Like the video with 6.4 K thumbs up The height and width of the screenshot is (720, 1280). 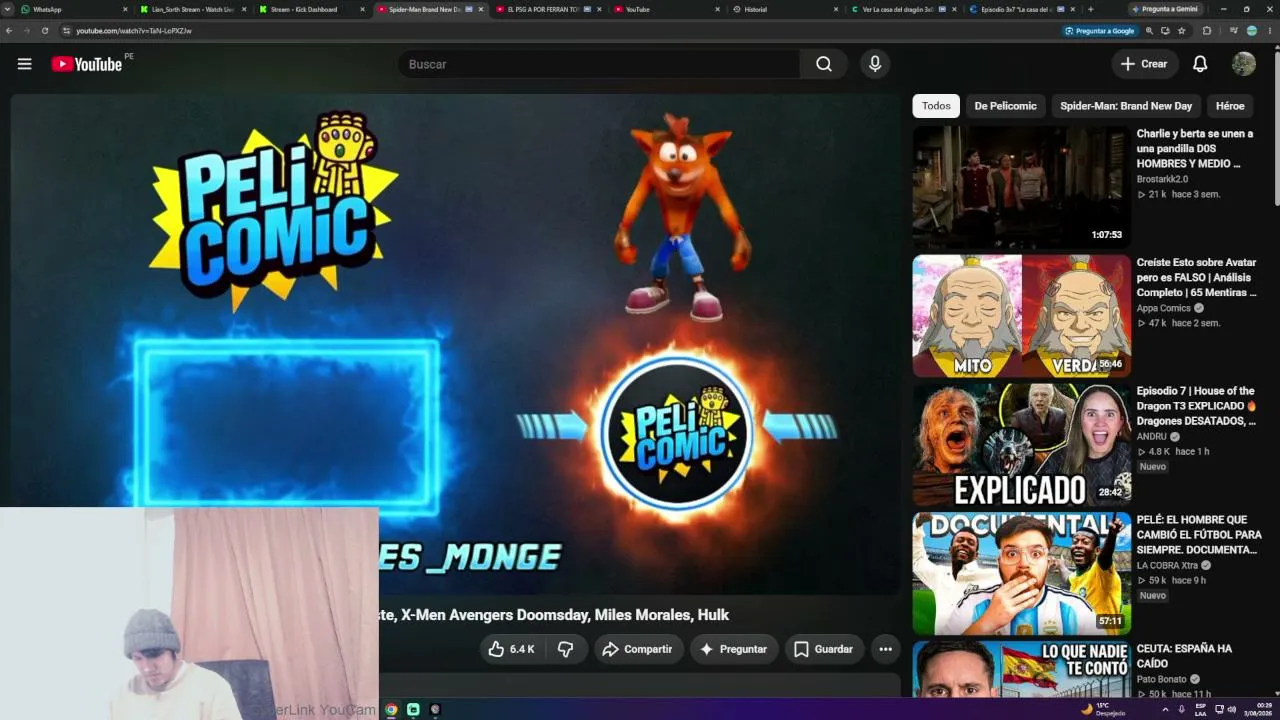511,649
